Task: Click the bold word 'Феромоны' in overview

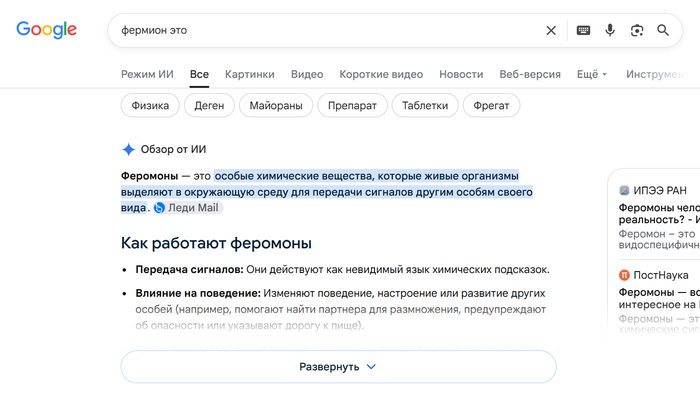Action: click(x=149, y=176)
